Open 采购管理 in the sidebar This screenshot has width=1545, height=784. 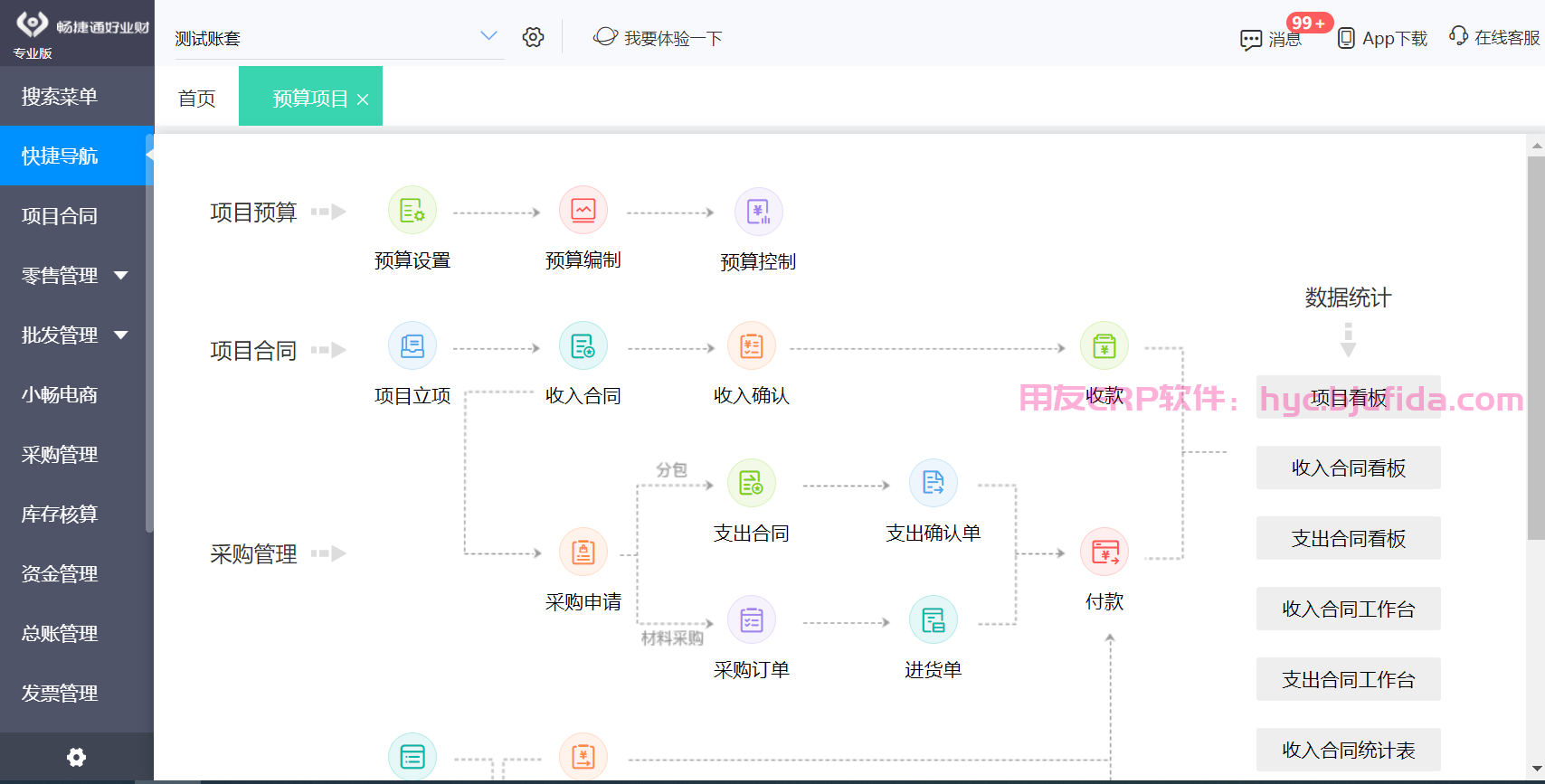click(77, 454)
